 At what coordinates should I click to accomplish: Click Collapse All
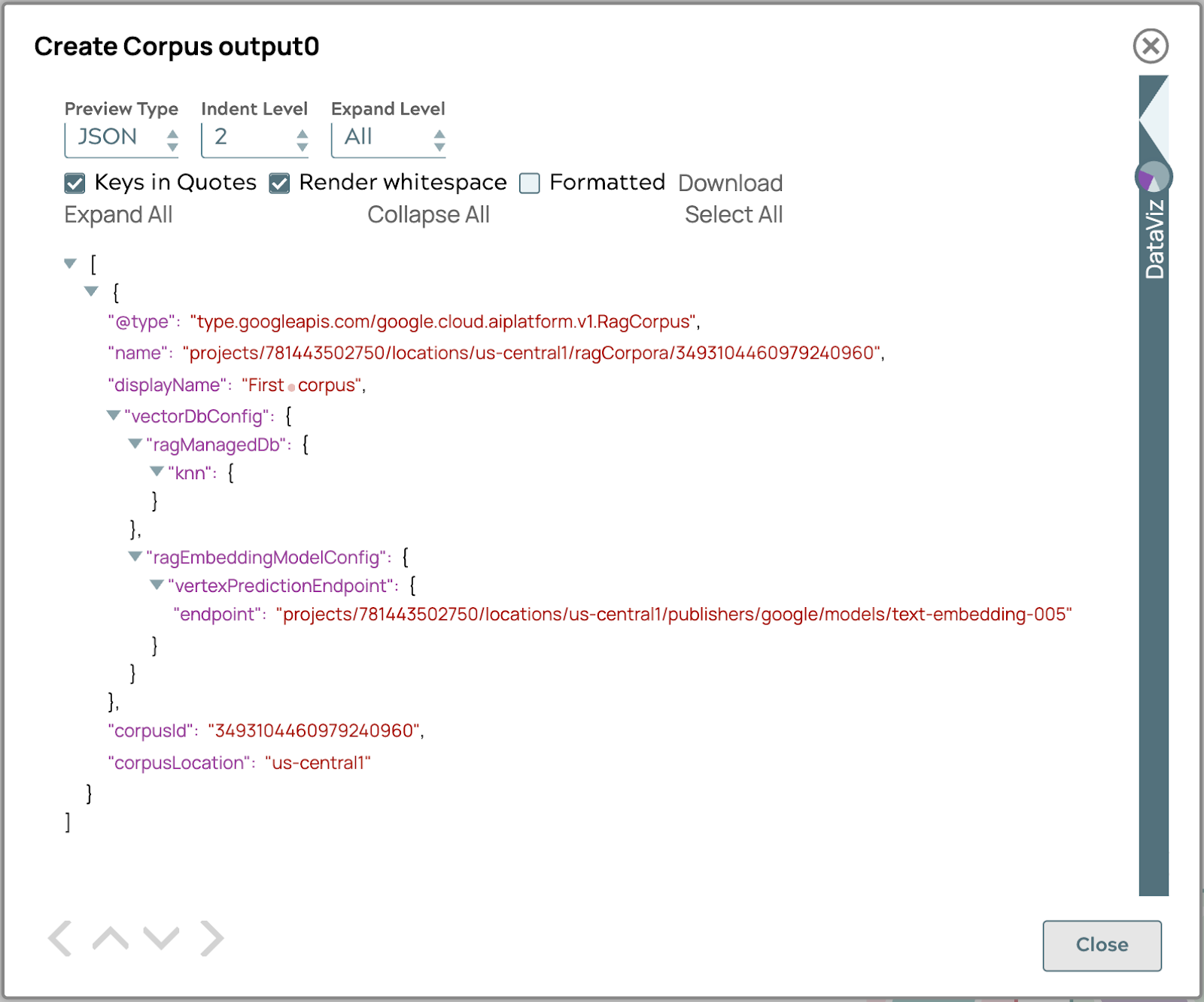pos(428,215)
